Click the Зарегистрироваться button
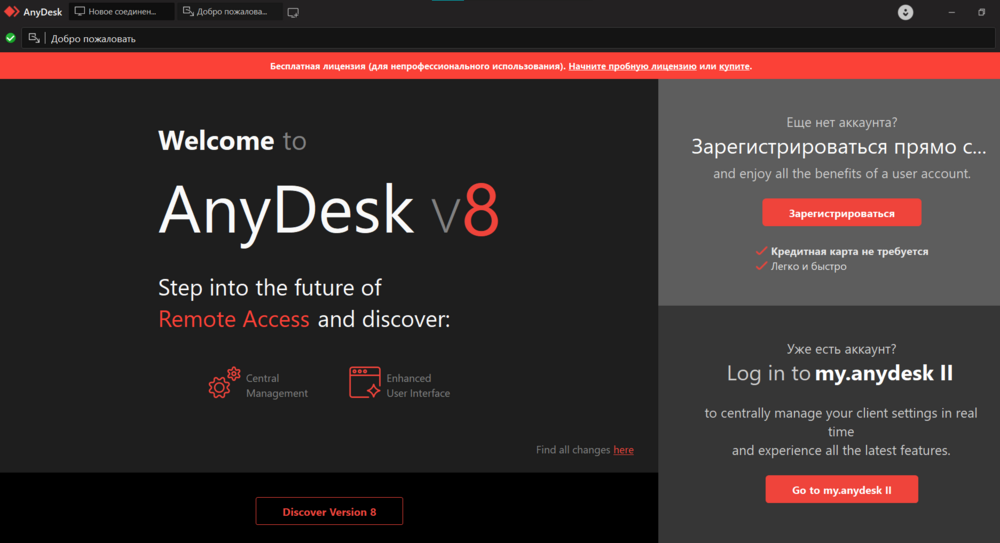 [841, 212]
